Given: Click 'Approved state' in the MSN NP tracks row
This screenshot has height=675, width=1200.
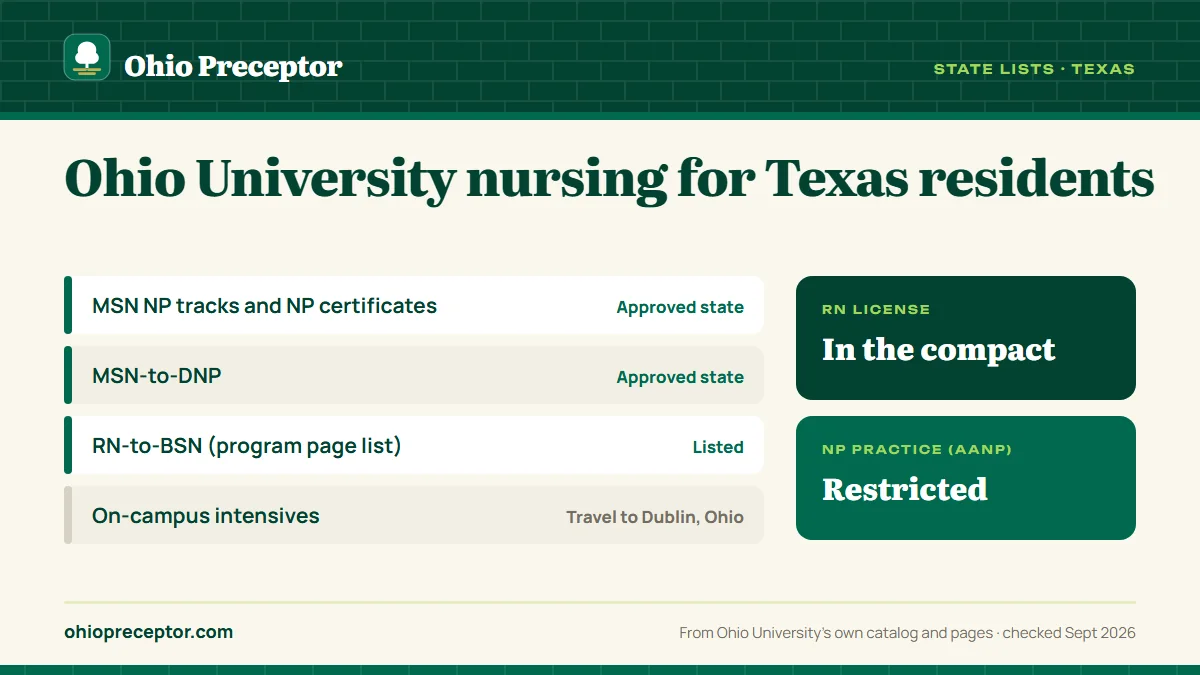Looking at the screenshot, I should (x=680, y=307).
